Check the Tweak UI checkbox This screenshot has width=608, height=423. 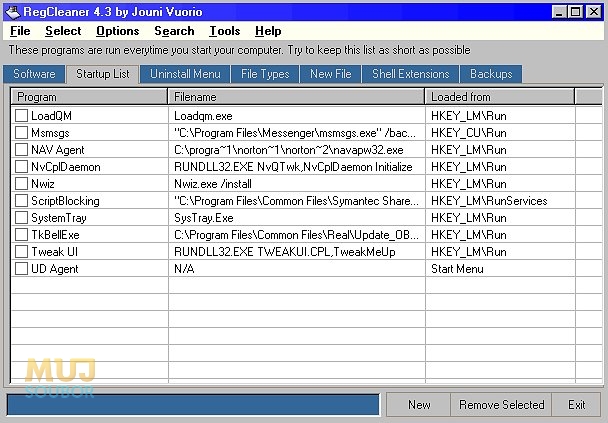click(21, 252)
